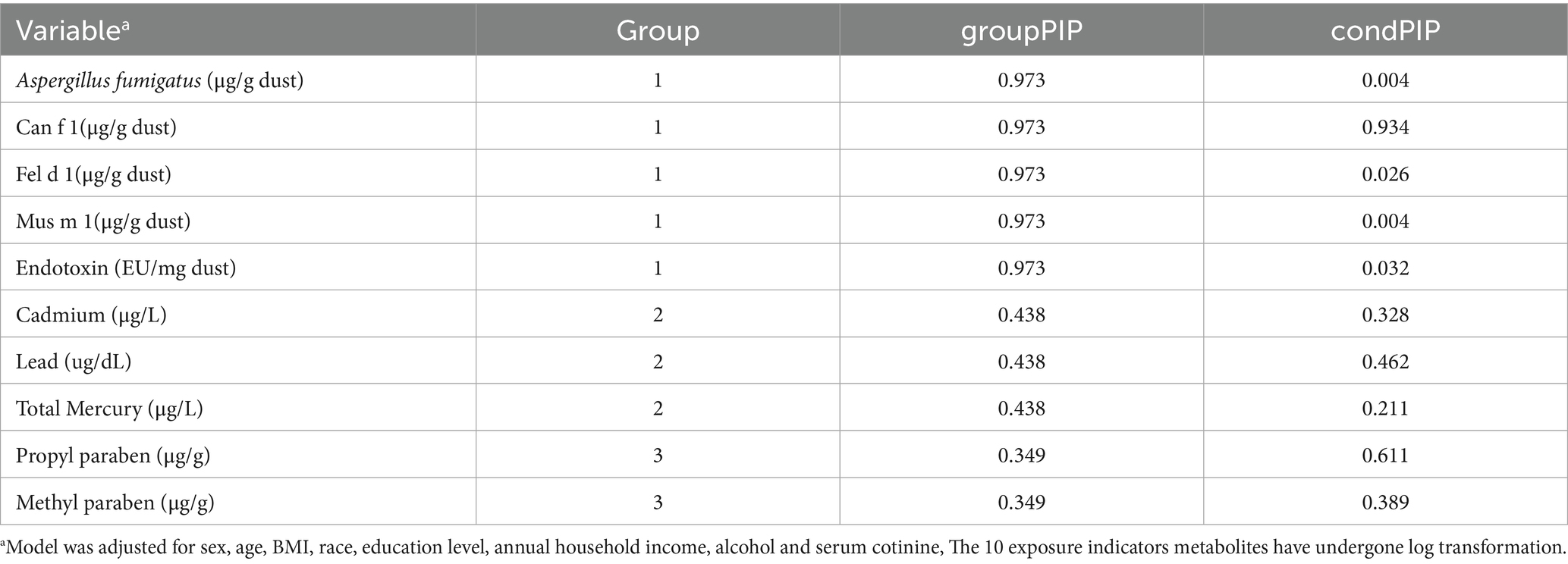Select the Group value in Methyl paraben row
The image size is (1568, 564).
[657, 503]
